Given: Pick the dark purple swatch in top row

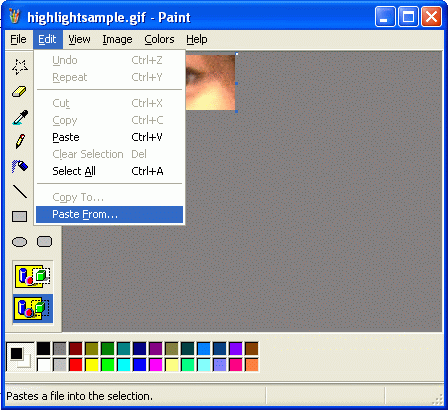Looking at the screenshot, I should pos(156,348).
